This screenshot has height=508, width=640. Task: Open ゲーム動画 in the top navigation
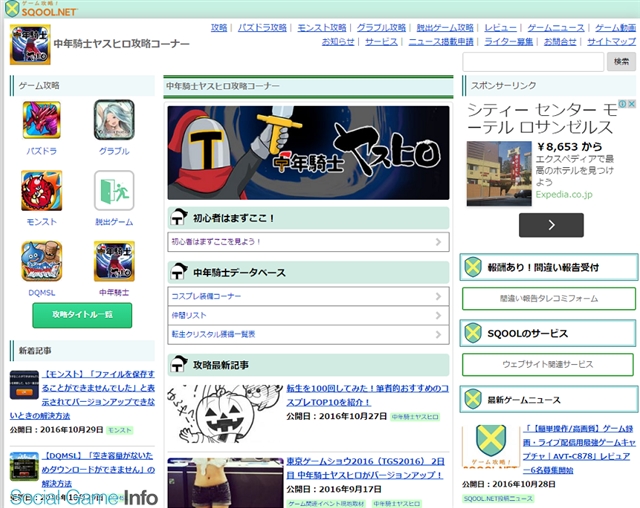point(616,27)
